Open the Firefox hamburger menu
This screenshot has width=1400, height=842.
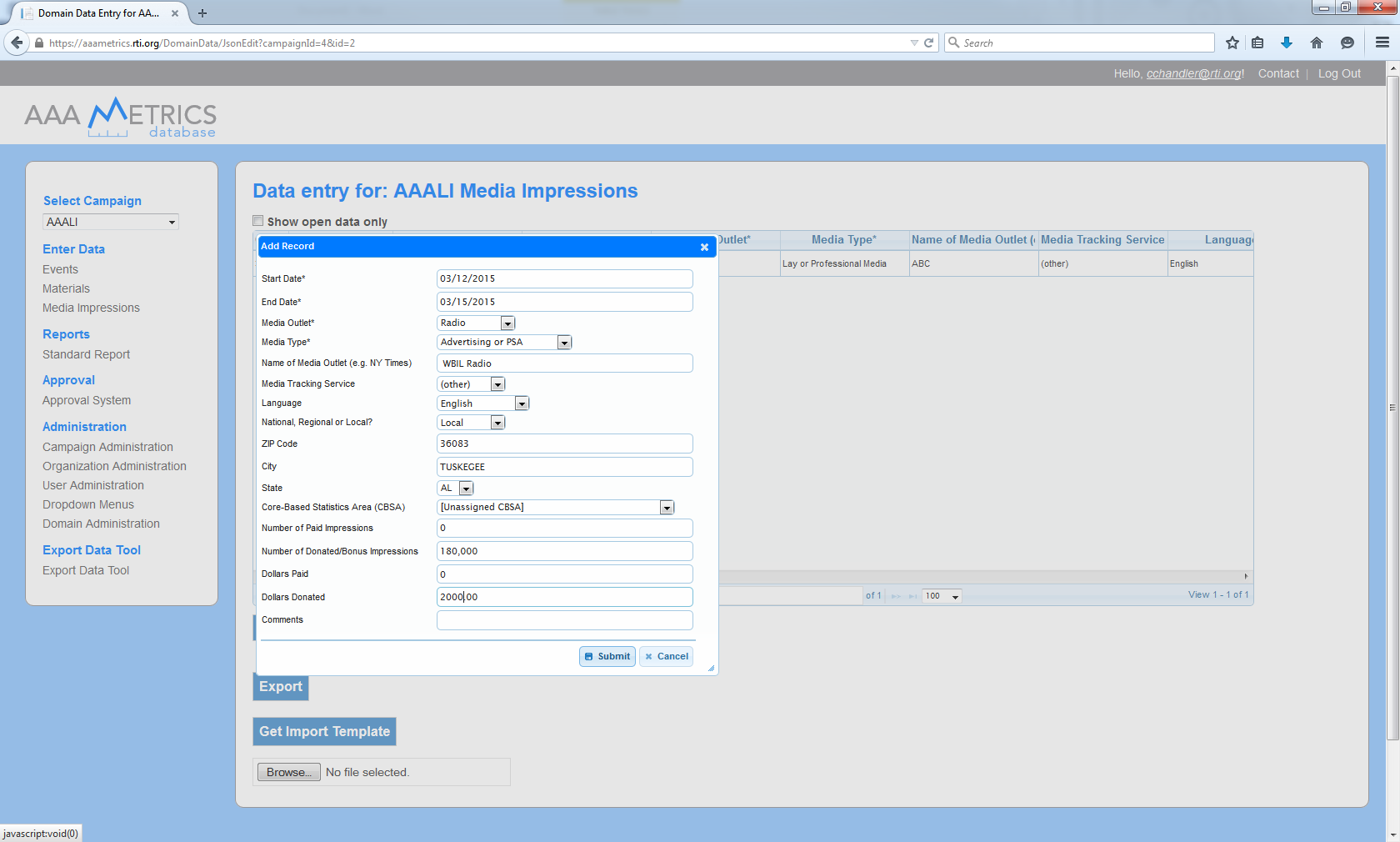tap(1382, 43)
